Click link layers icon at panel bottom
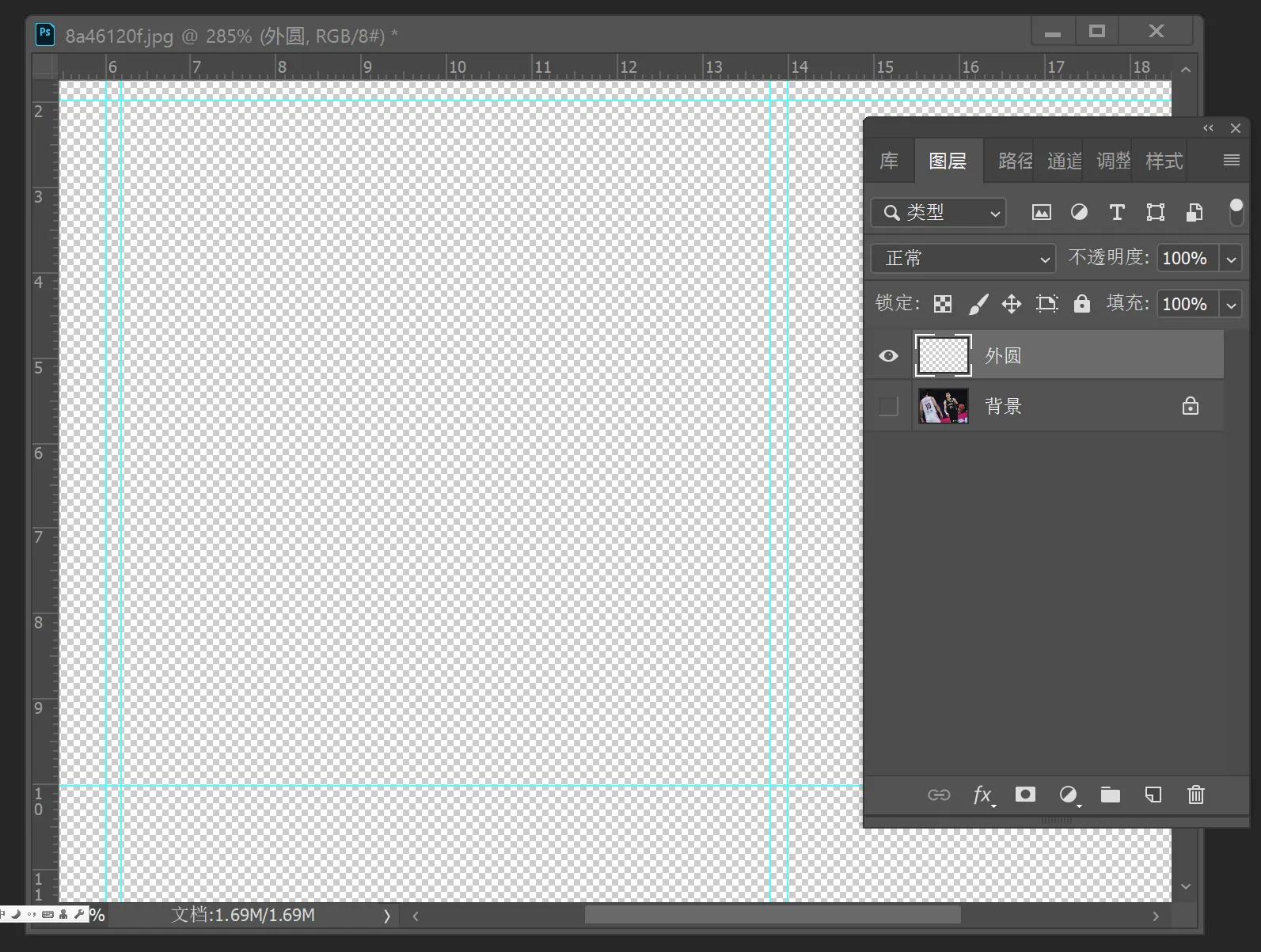 click(939, 795)
